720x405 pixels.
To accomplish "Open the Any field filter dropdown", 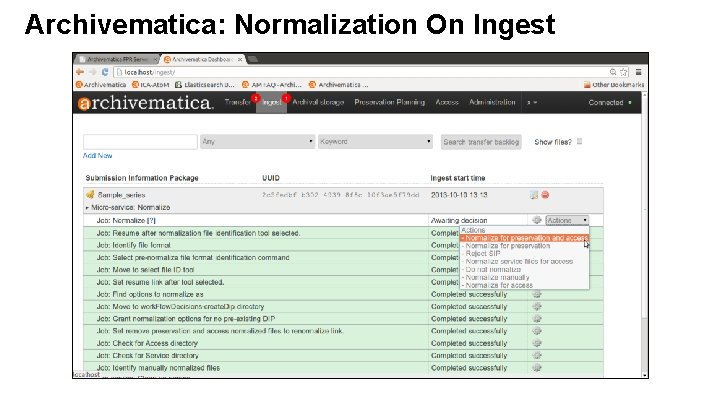I will click(x=256, y=142).
